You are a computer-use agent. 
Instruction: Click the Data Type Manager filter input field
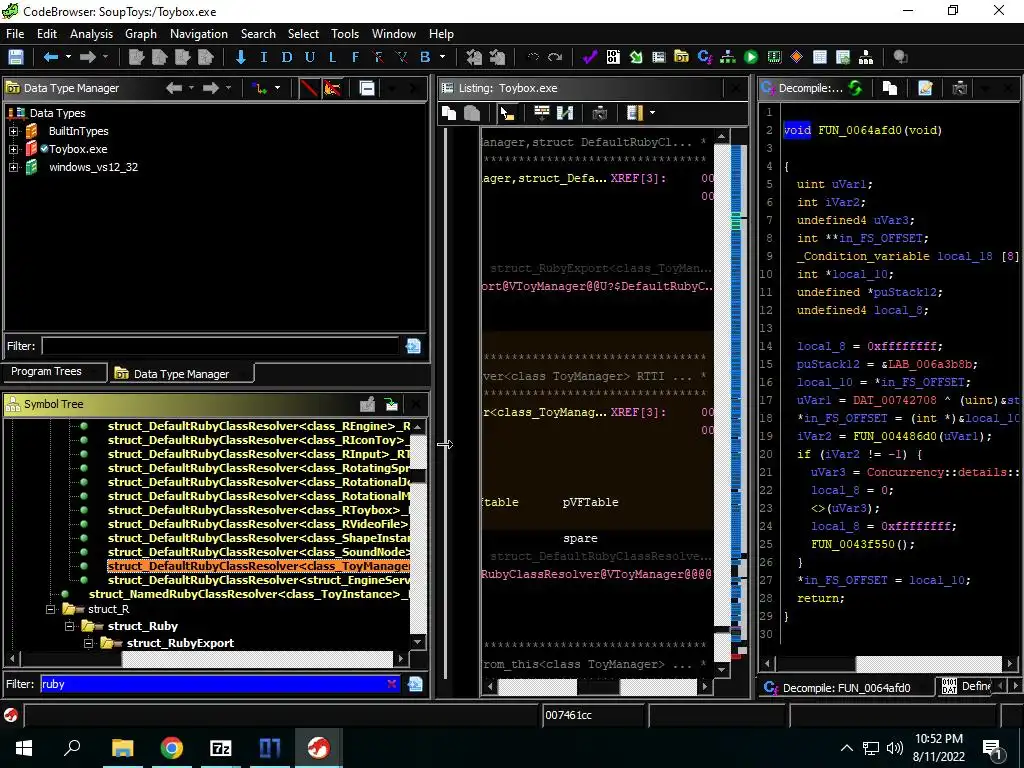point(221,346)
